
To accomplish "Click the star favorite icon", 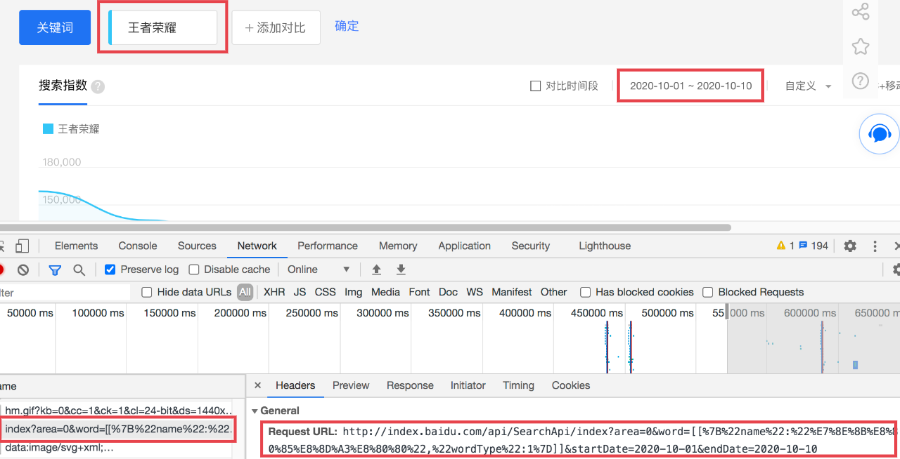I will (x=860, y=46).
